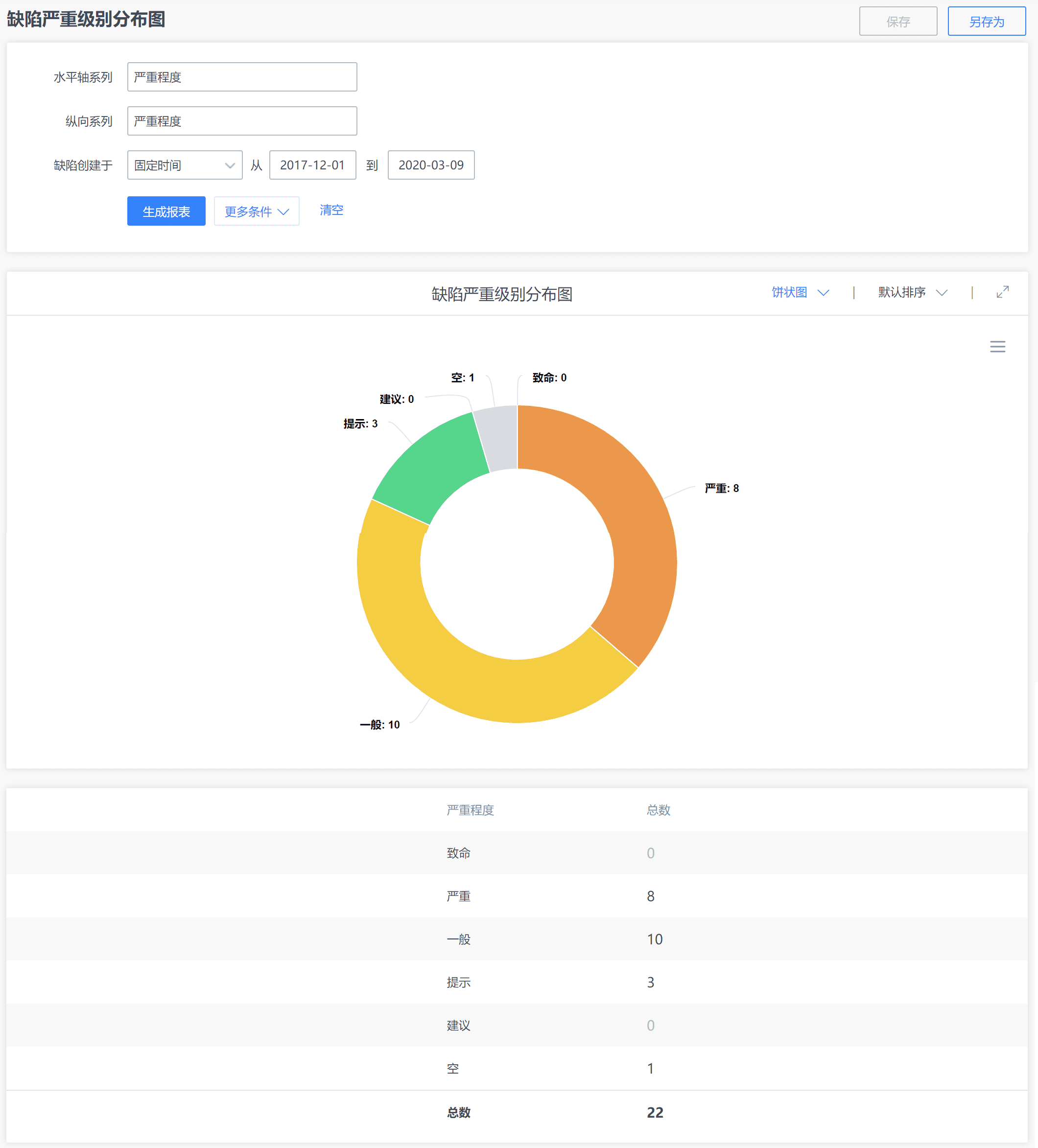Select the 水平轴系列 input field

point(242,77)
